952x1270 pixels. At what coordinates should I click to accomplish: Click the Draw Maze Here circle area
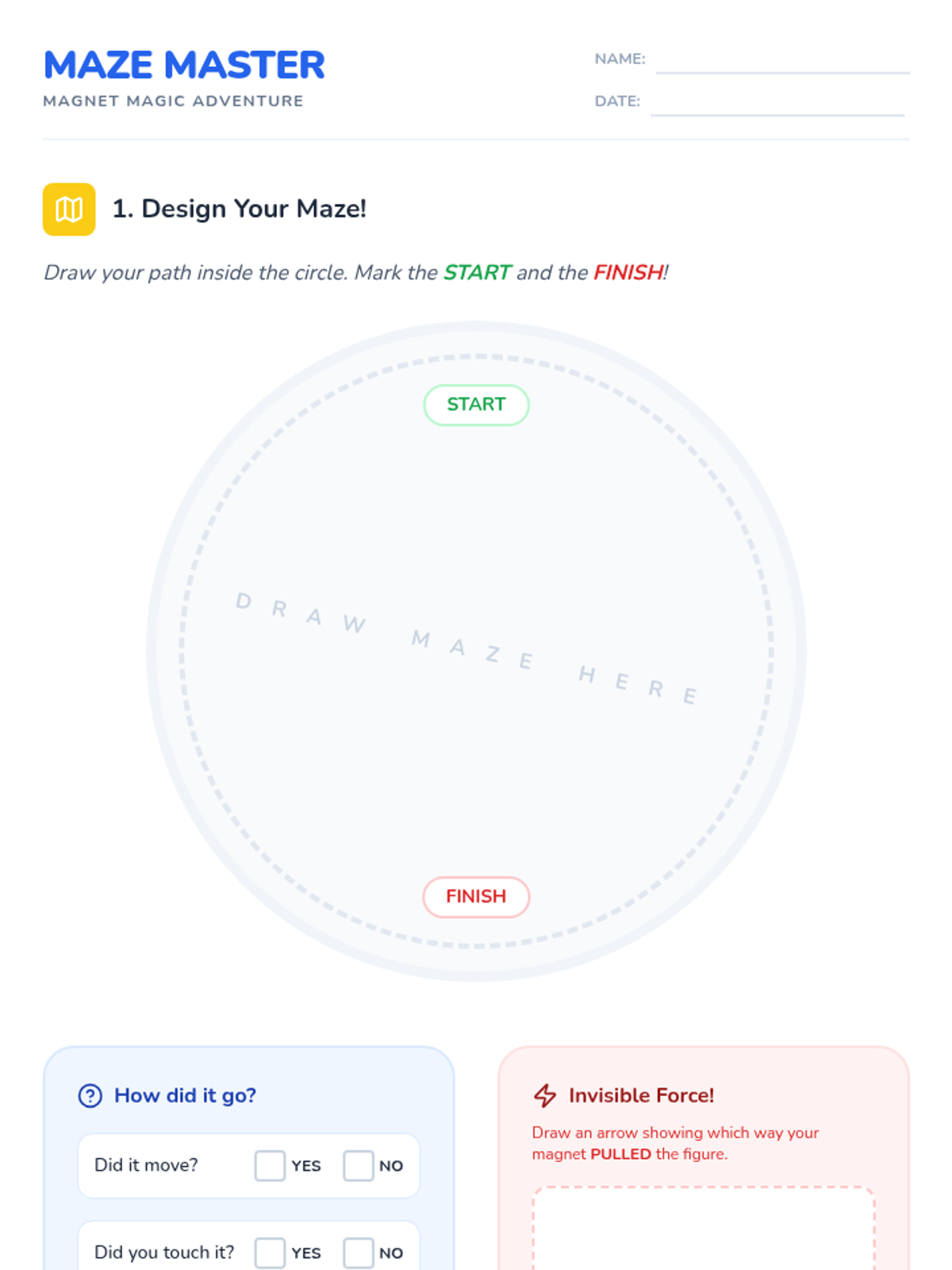pos(476,651)
